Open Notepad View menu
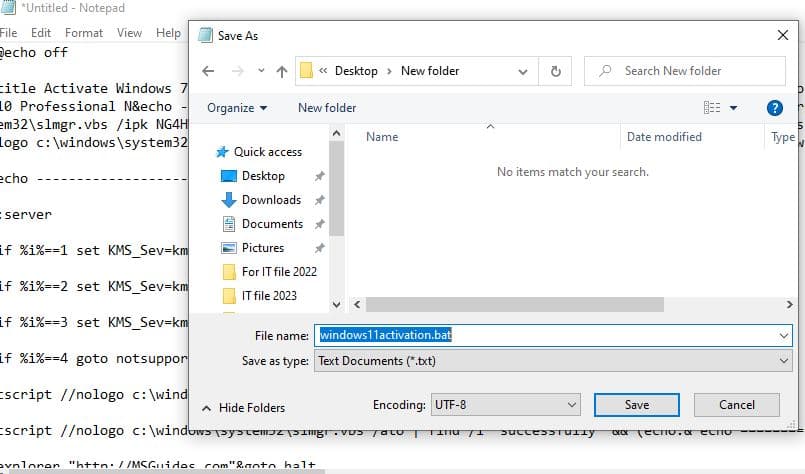This screenshot has height=474, width=805. tap(129, 33)
